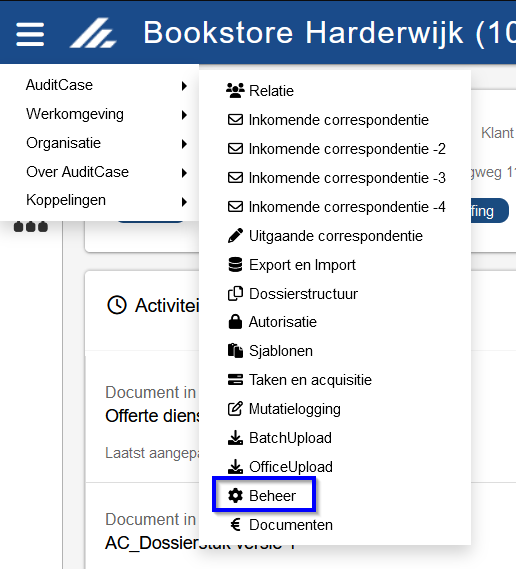Expand the Werkomgeving submenu arrow

(184, 115)
